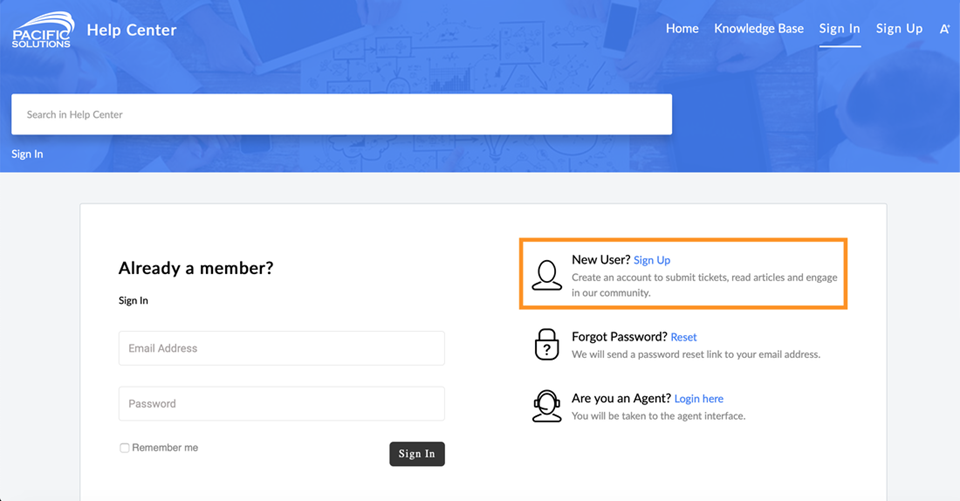960x501 pixels.
Task: Focus the Email Address field
Action: click(x=282, y=348)
